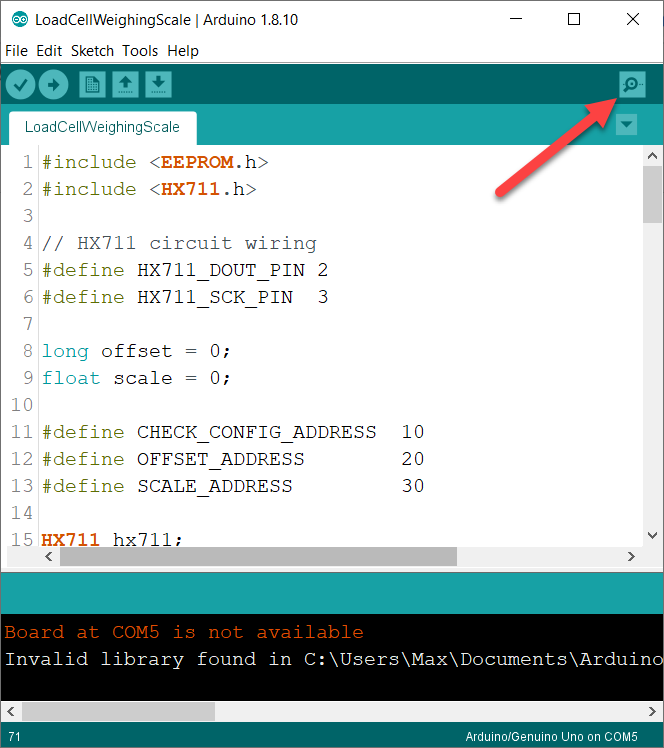This screenshot has height=748, width=664.
Task: Expand the tab options dropdown arrow
Action: (x=626, y=125)
